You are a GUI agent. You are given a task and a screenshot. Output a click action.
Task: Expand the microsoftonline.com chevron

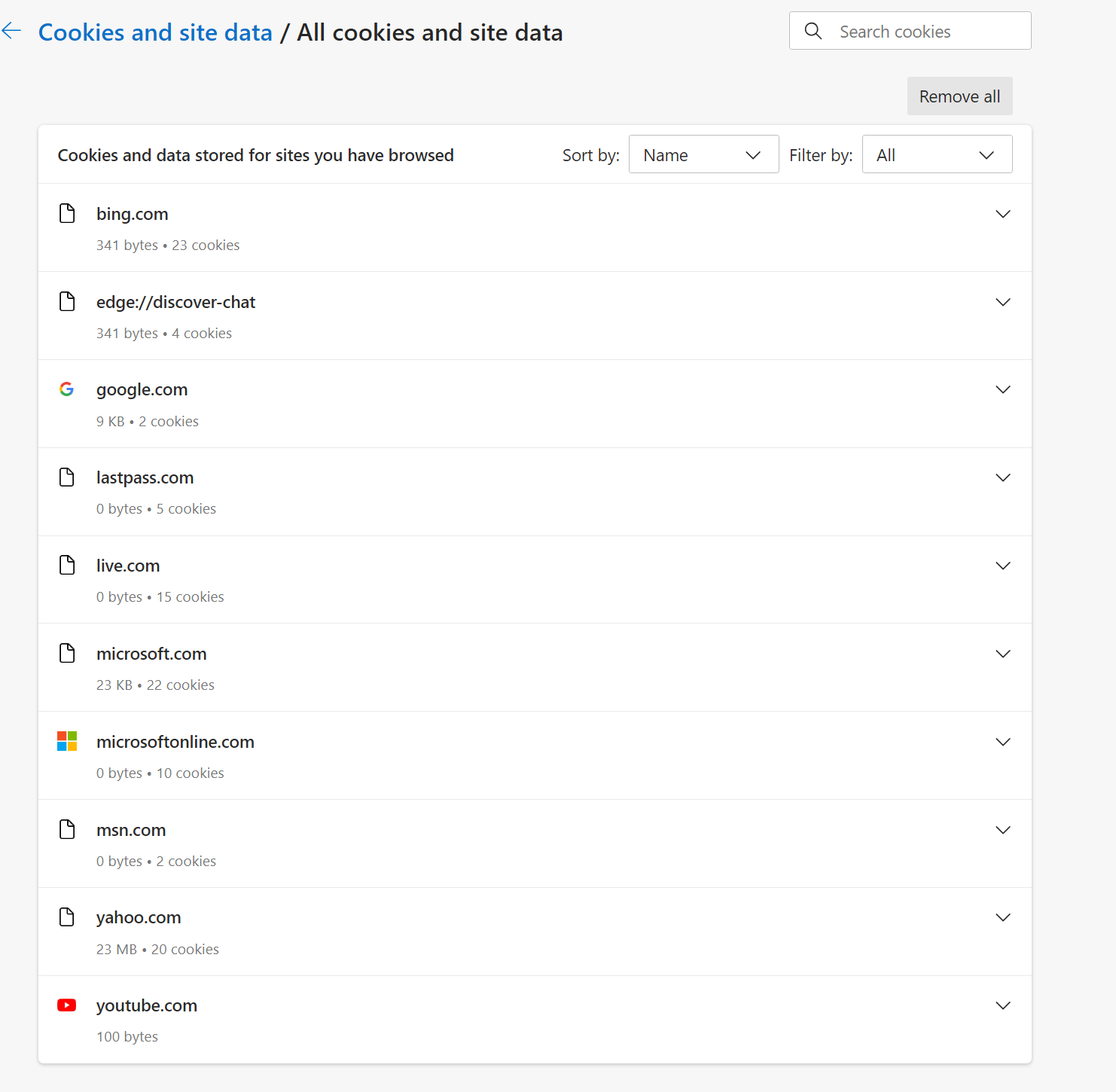(x=1003, y=742)
